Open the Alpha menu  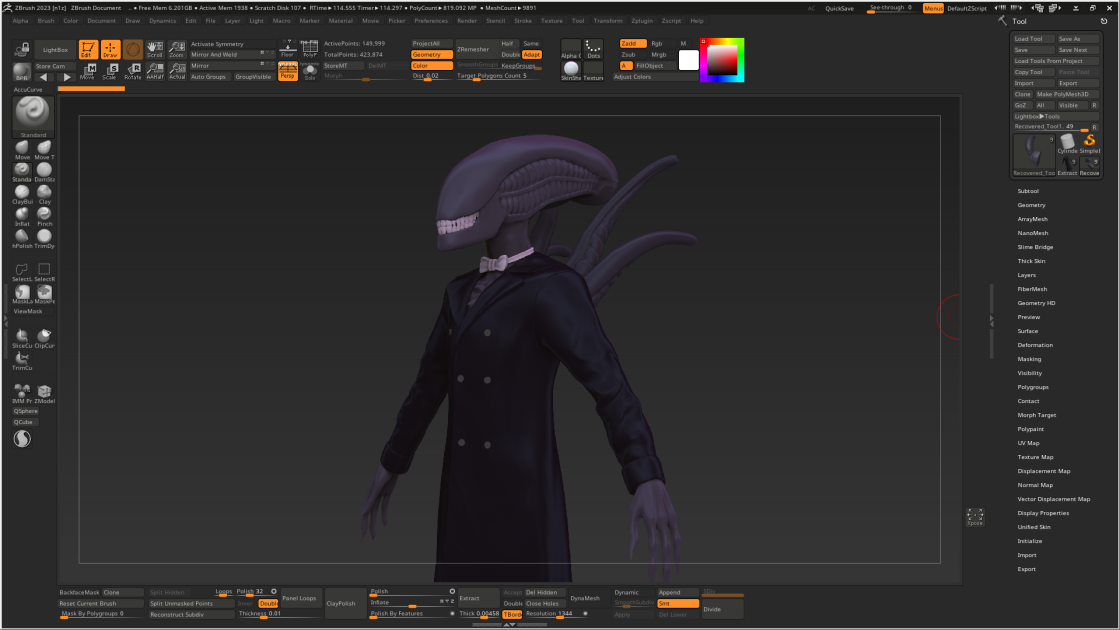click(x=20, y=21)
